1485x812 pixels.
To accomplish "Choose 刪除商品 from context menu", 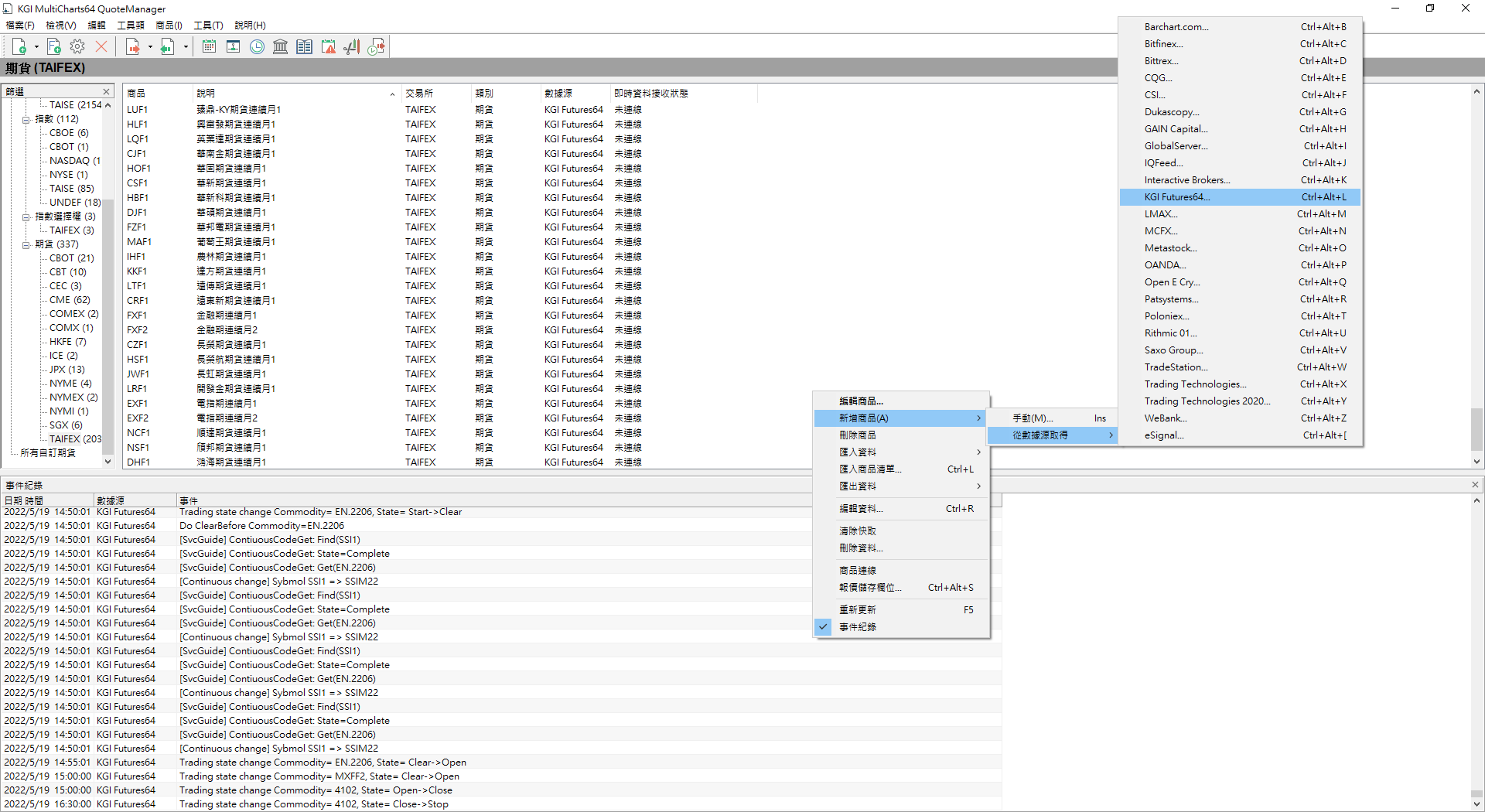I will click(901, 435).
